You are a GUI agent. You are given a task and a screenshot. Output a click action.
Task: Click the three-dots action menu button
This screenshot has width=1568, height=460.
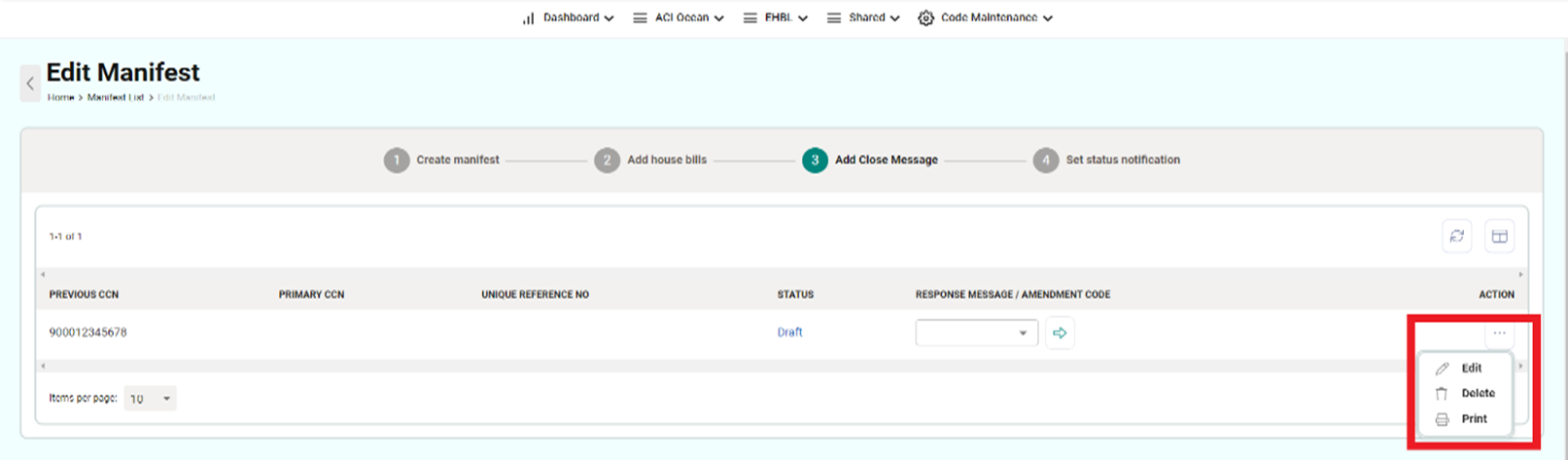point(1499,334)
